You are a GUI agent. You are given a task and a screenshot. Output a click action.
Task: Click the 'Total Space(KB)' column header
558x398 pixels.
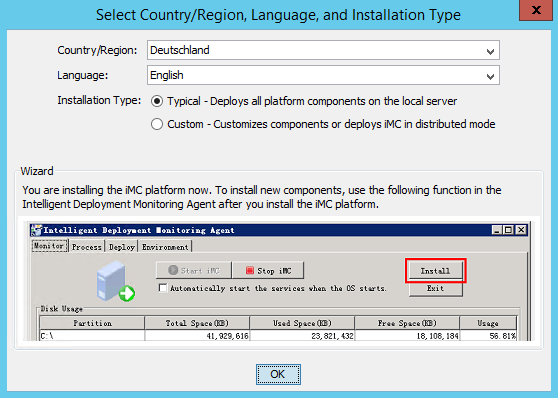pyautogui.click(x=197, y=323)
